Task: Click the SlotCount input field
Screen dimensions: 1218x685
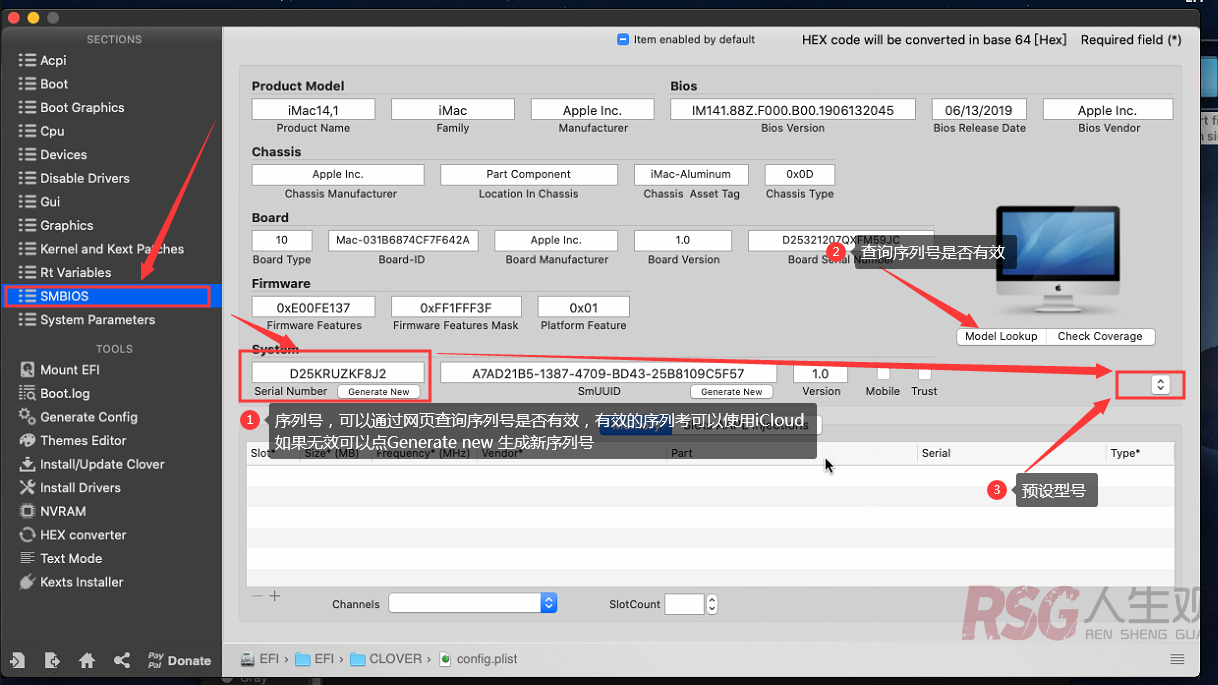Action: pos(684,604)
